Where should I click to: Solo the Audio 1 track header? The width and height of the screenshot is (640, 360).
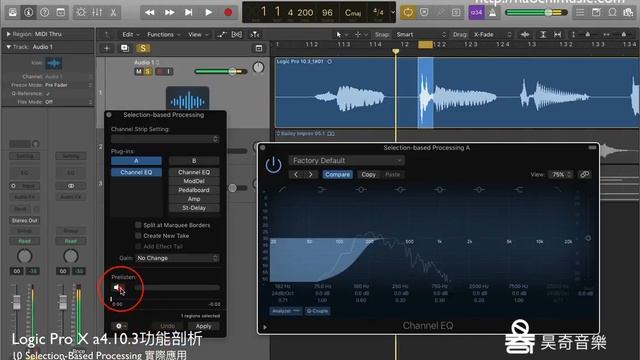(148, 71)
